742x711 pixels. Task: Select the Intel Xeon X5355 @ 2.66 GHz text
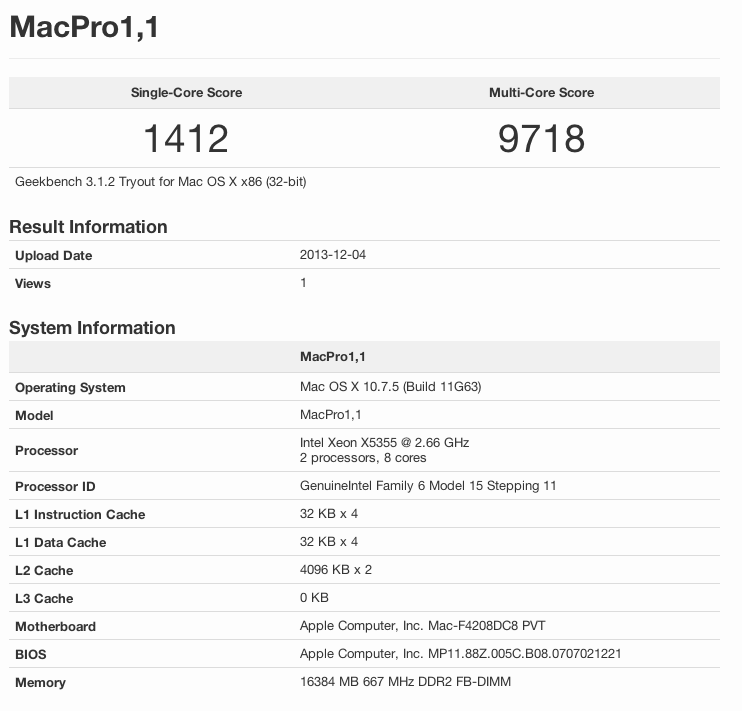pos(384,443)
